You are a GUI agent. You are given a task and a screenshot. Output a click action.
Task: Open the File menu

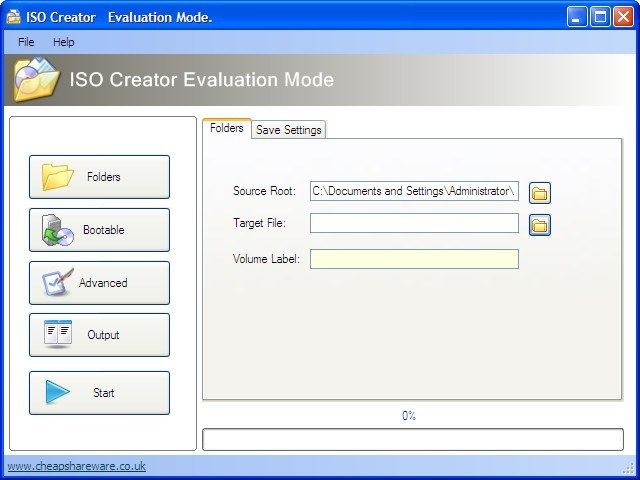(26, 42)
